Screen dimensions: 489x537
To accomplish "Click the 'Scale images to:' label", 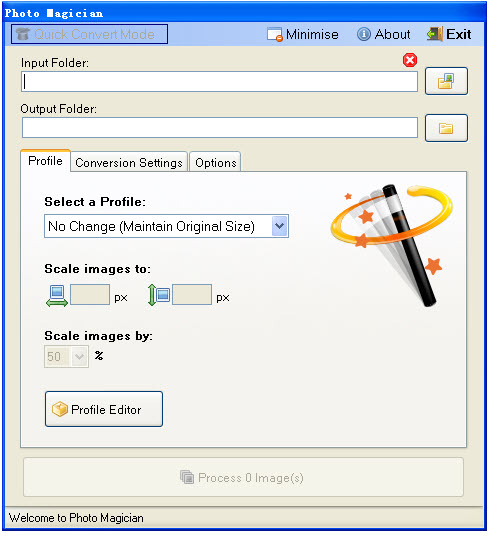I will [98, 269].
